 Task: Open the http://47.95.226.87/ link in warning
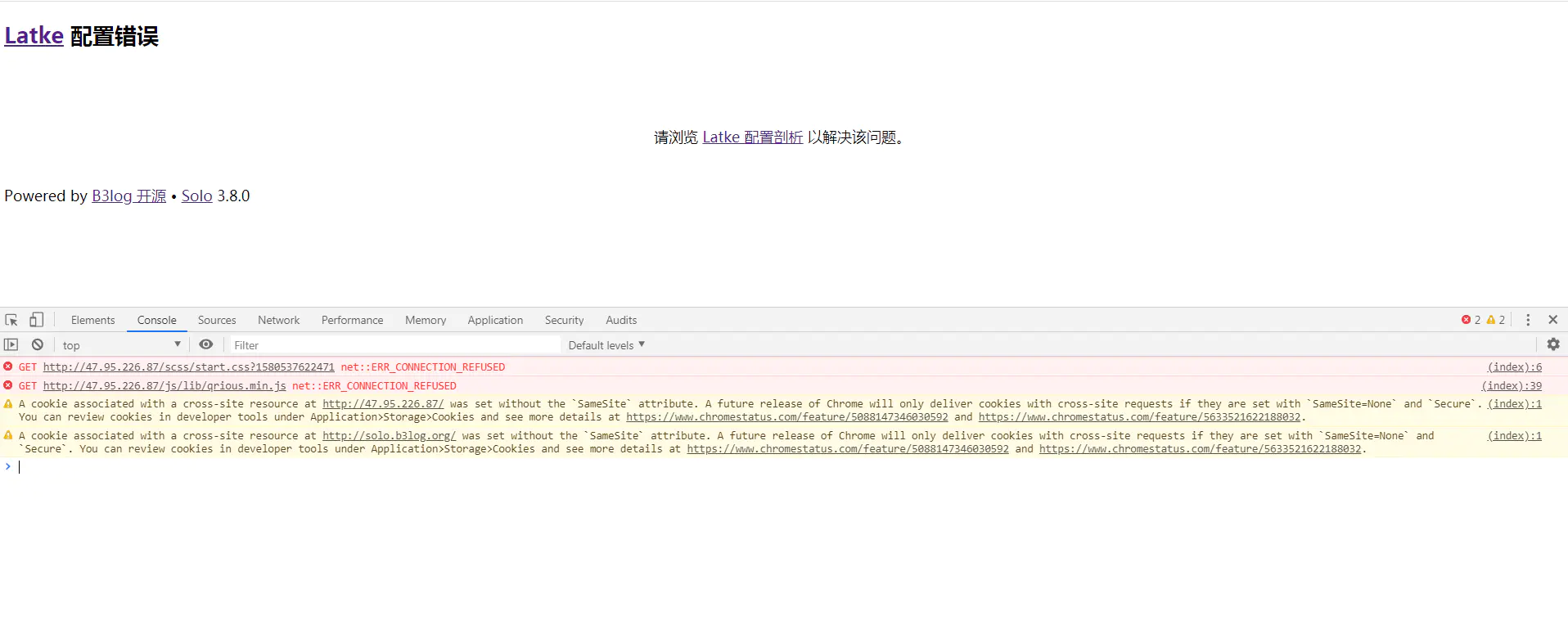point(383,404)
